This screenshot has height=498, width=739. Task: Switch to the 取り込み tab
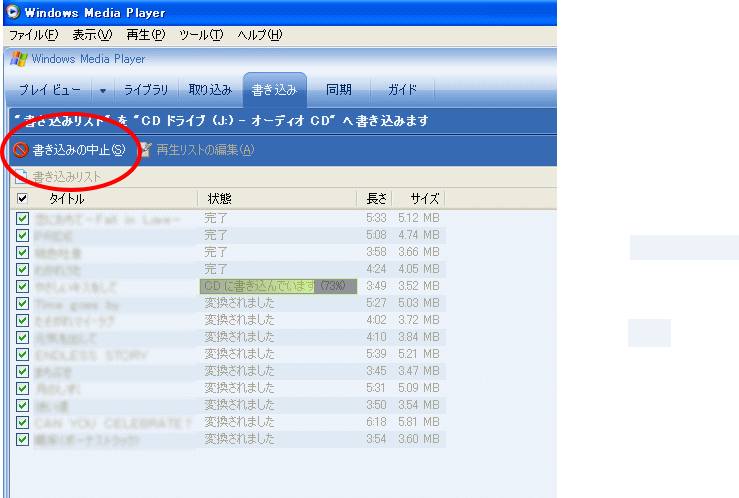pos(210,90)
